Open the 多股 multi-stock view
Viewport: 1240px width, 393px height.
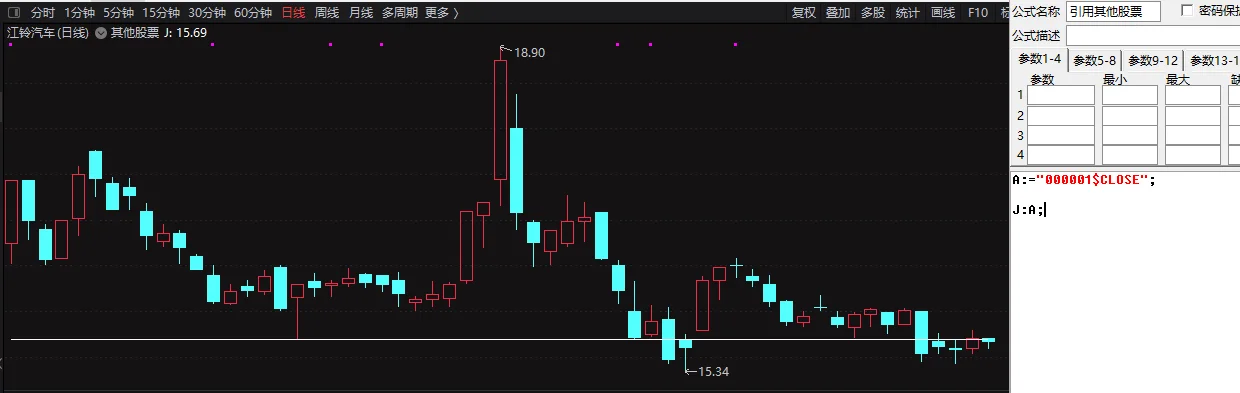(873, 13)
